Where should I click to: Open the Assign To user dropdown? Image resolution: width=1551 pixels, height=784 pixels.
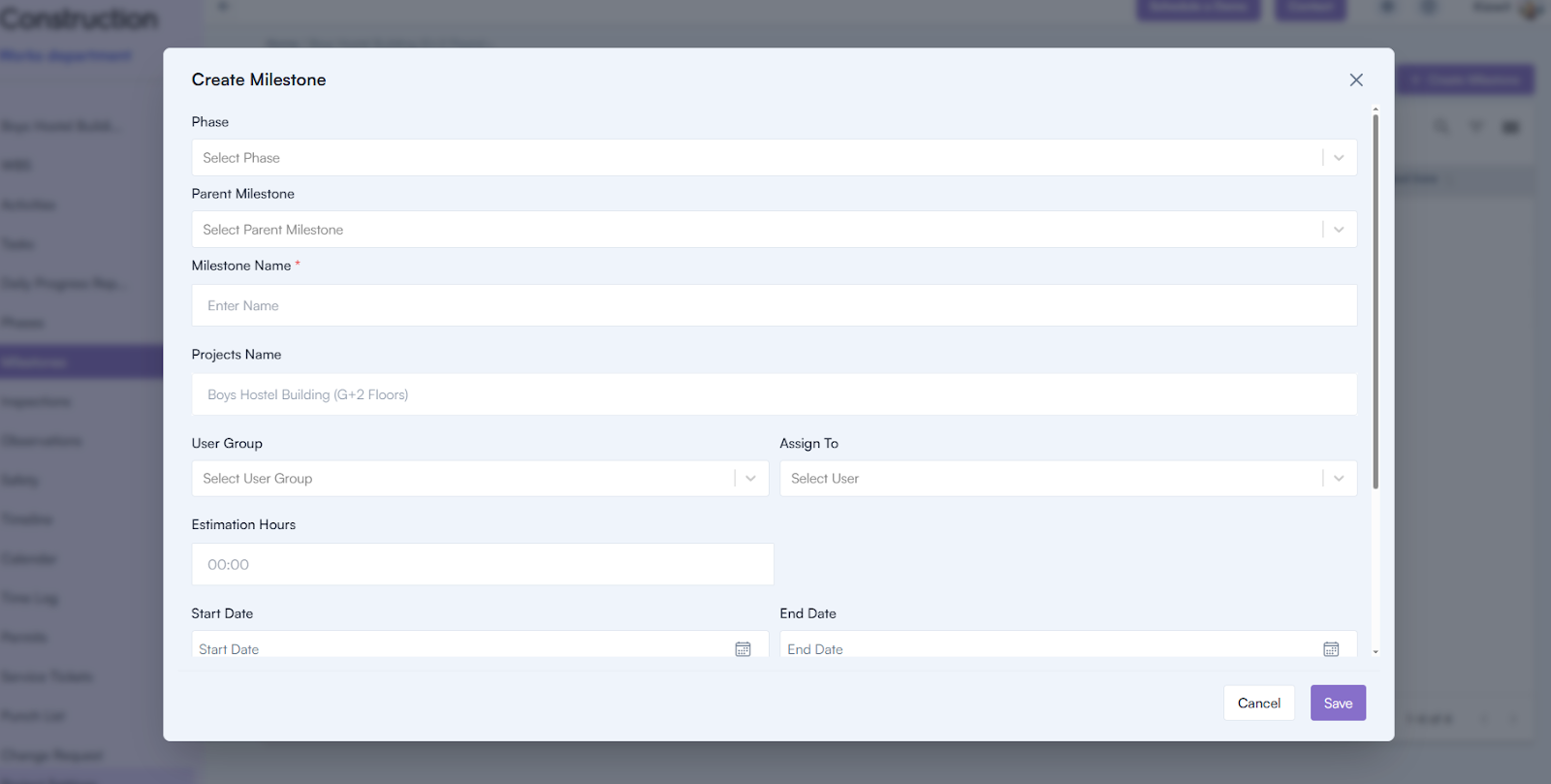1052,479
